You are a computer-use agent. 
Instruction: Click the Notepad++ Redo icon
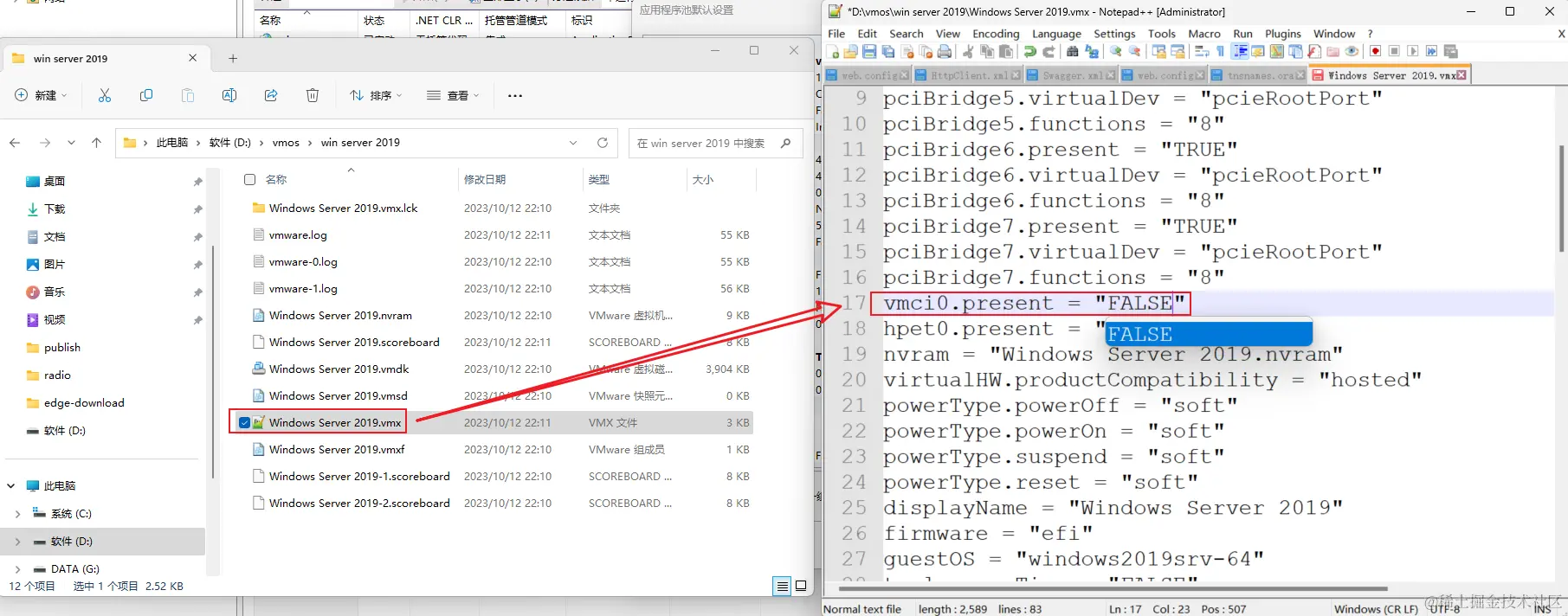click(x=1049, y=52)
